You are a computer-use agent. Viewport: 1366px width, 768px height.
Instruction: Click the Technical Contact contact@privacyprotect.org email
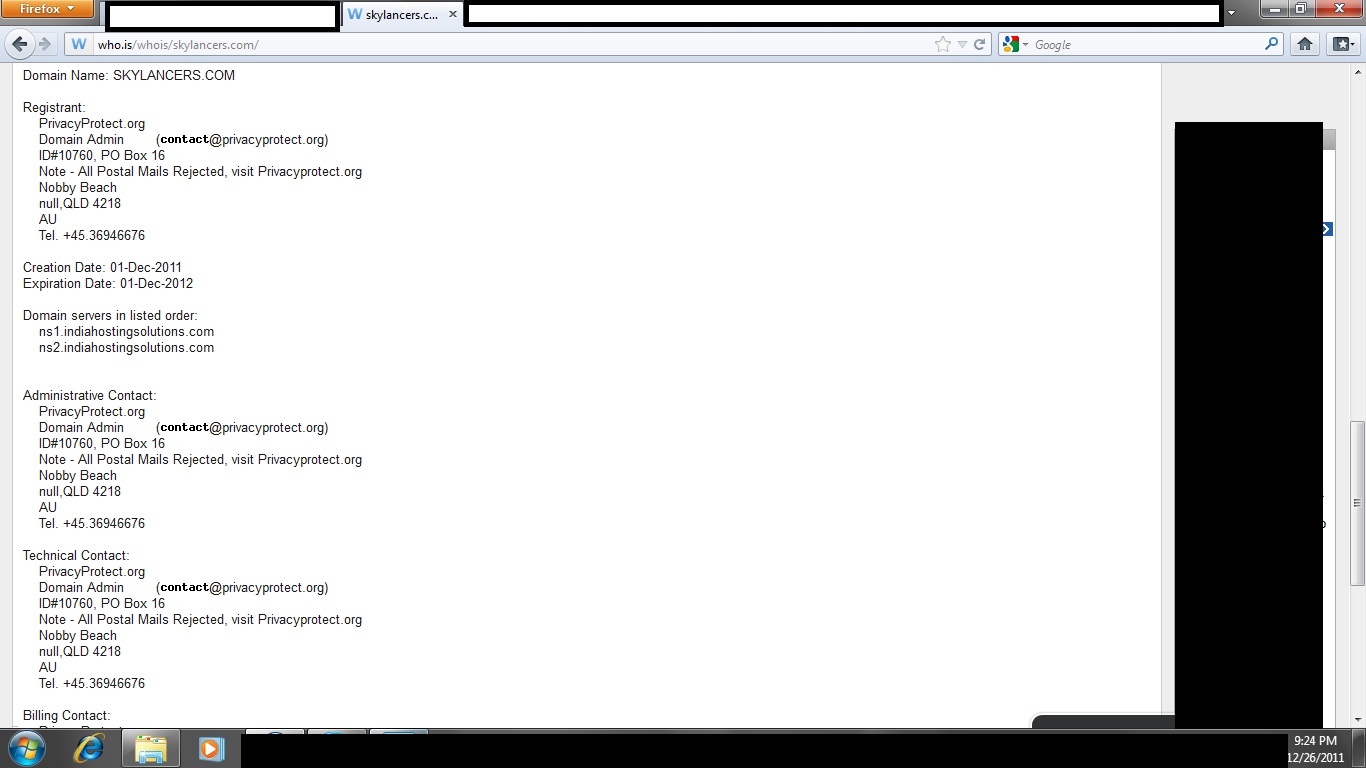[242, 587]
